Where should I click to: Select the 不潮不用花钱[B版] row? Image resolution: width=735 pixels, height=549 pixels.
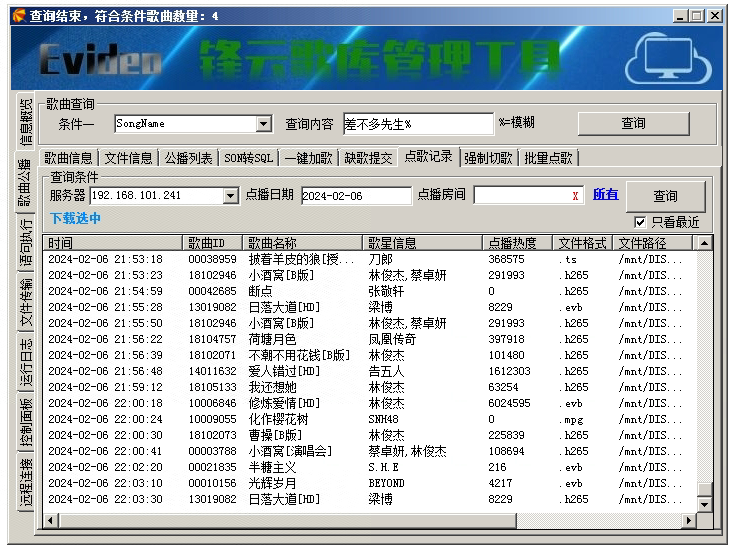369,355
